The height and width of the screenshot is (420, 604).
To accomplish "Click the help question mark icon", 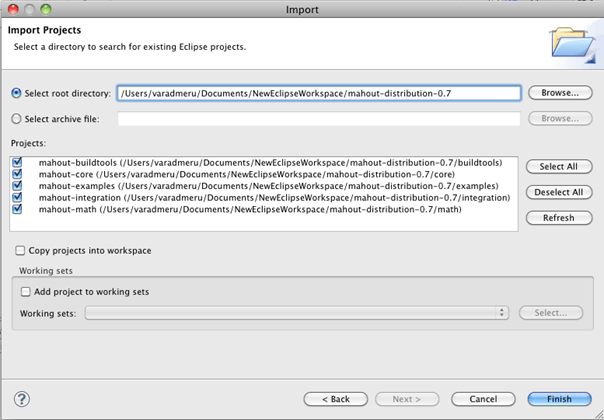I will 21,398.
